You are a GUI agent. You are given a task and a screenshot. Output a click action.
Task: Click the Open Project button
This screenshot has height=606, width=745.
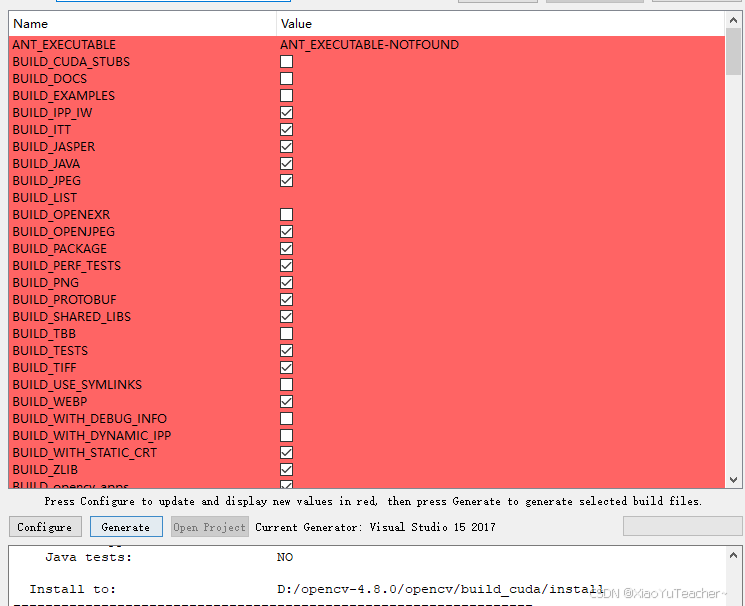(210, 527)
